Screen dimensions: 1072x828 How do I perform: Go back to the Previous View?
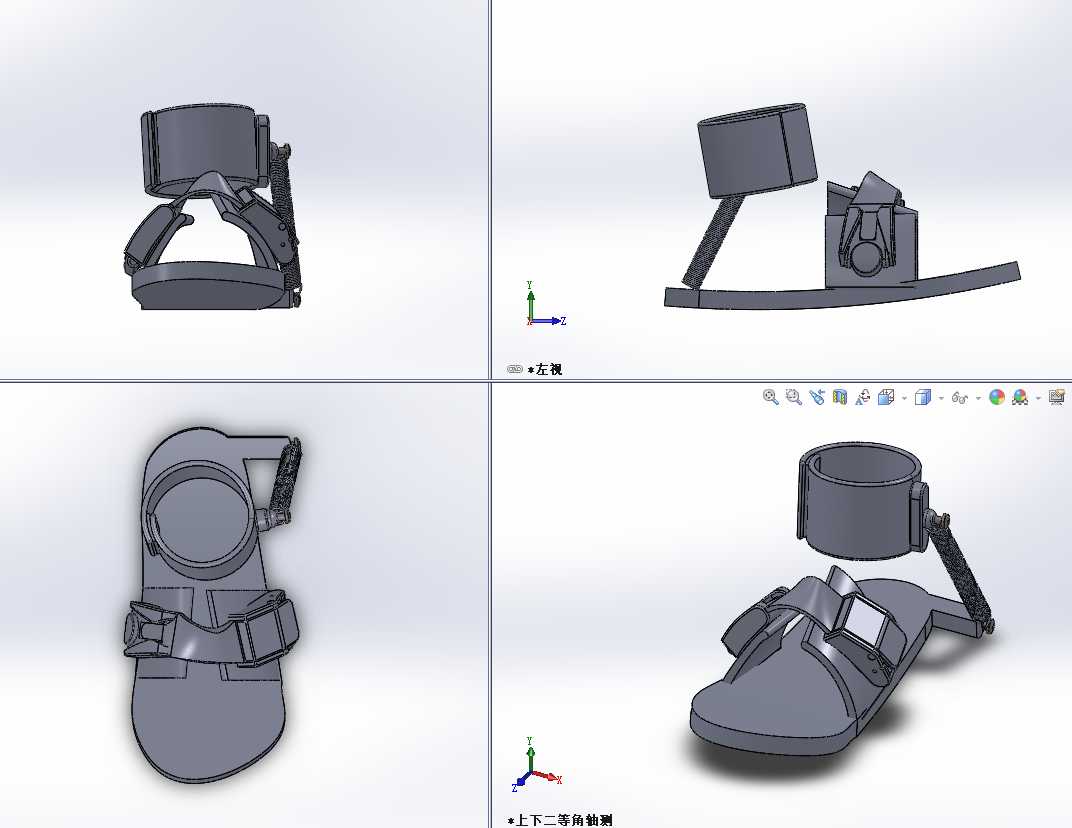(x=817, y=397)
